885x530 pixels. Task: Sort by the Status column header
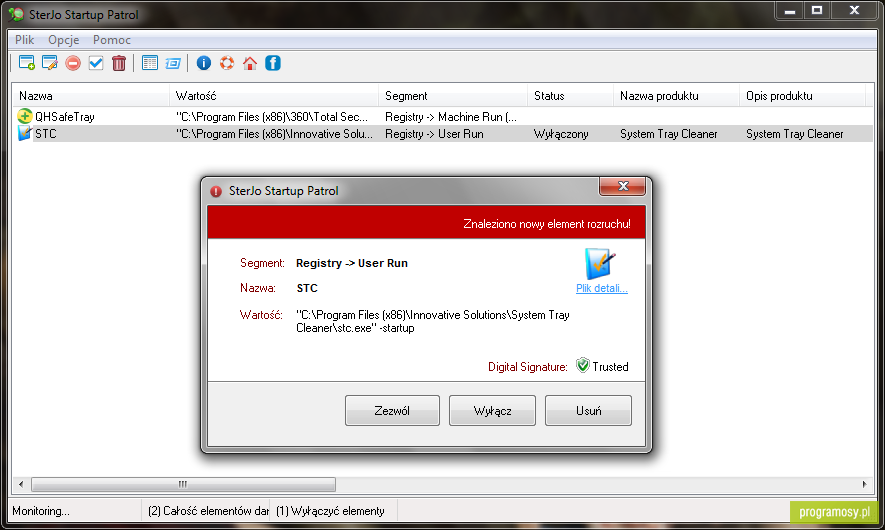(x=570, y=96)
